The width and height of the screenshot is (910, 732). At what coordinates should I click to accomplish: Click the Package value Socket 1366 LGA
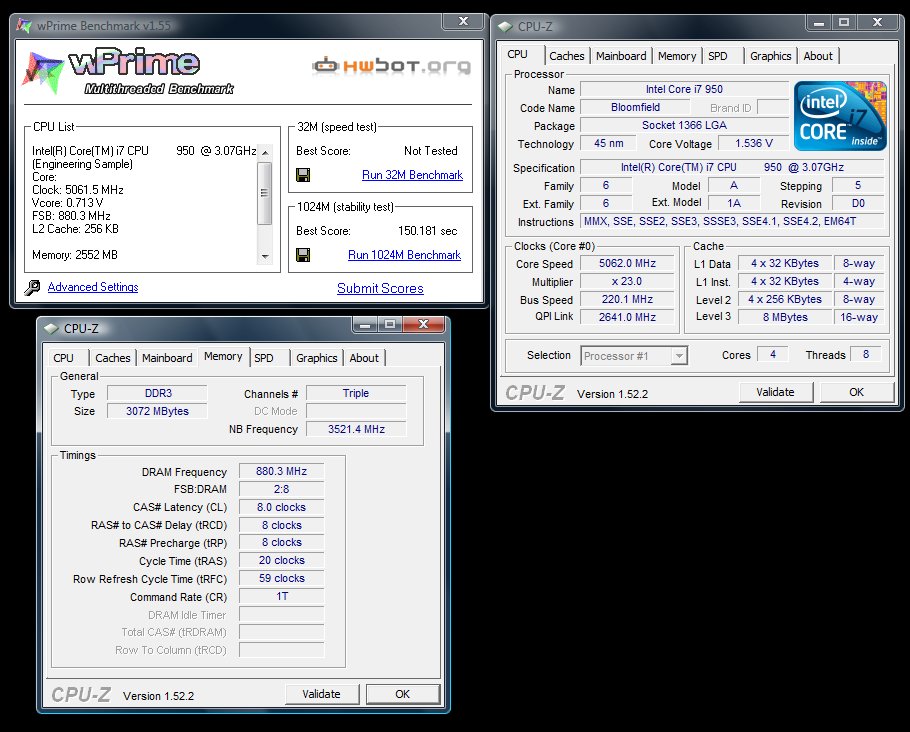click(684, 125)
